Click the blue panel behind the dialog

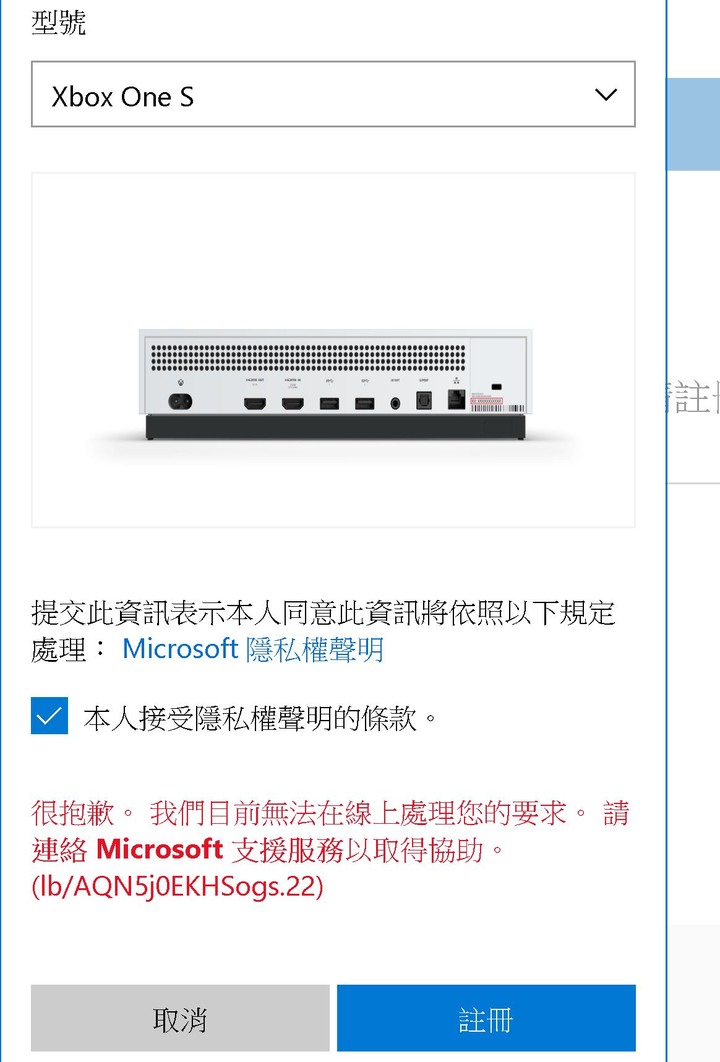pos(694,125)
